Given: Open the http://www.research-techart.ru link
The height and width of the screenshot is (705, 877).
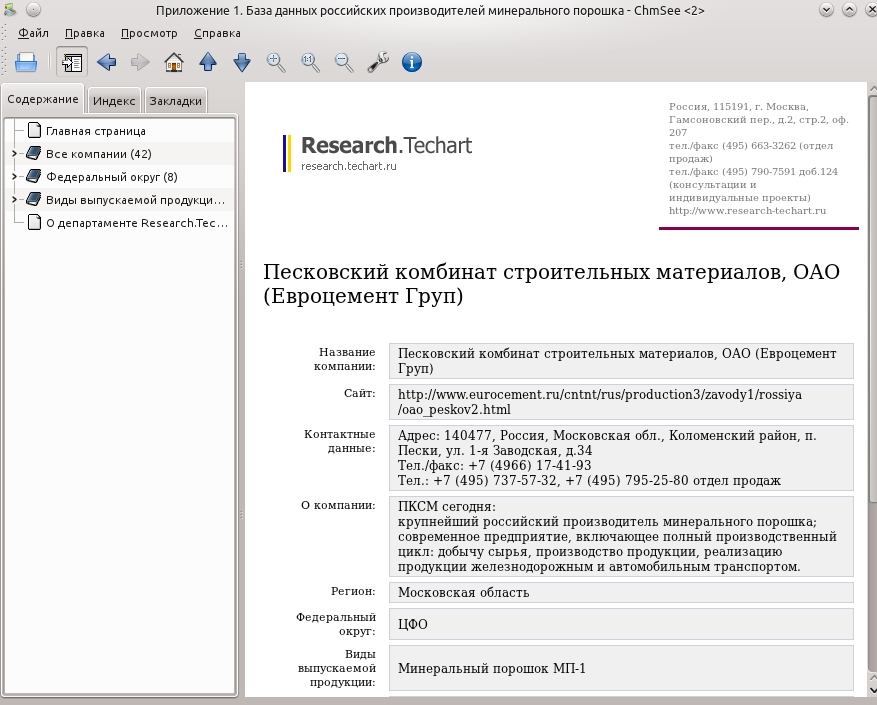Looking at the screenshot, I should [x=747, y=211].
